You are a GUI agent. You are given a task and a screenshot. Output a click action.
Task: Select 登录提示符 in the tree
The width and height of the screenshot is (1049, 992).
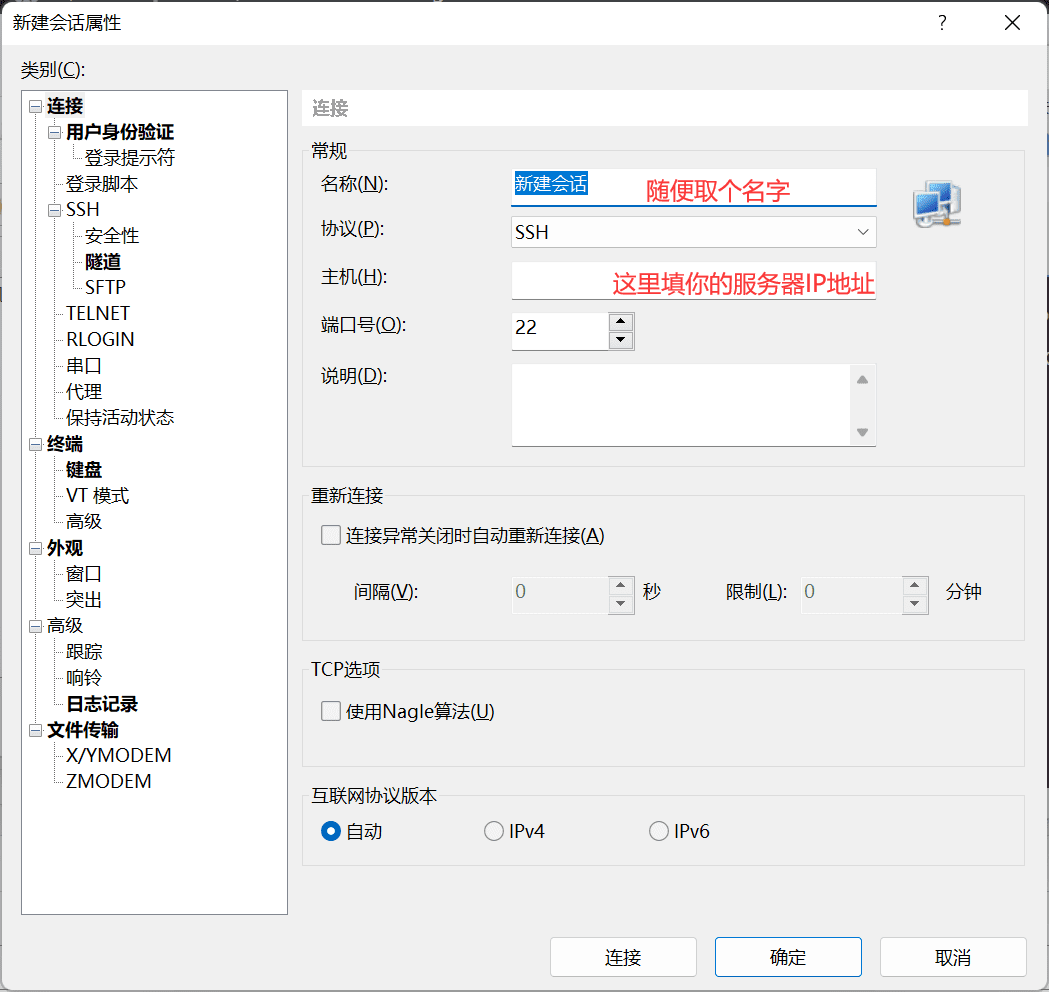pos(130,158)
